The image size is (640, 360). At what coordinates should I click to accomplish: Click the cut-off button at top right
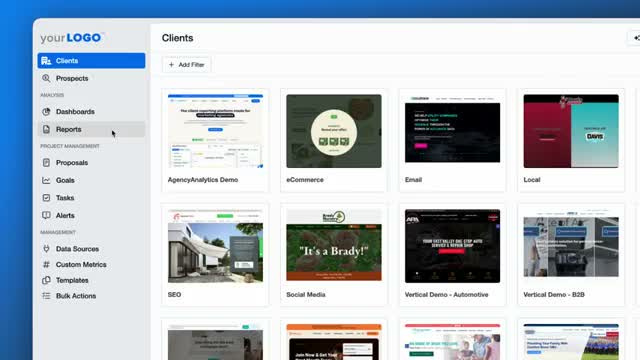tap(634, 38)
